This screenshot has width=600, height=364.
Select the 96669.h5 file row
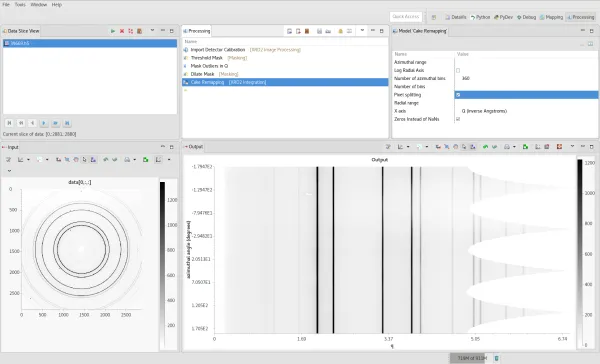90,43
